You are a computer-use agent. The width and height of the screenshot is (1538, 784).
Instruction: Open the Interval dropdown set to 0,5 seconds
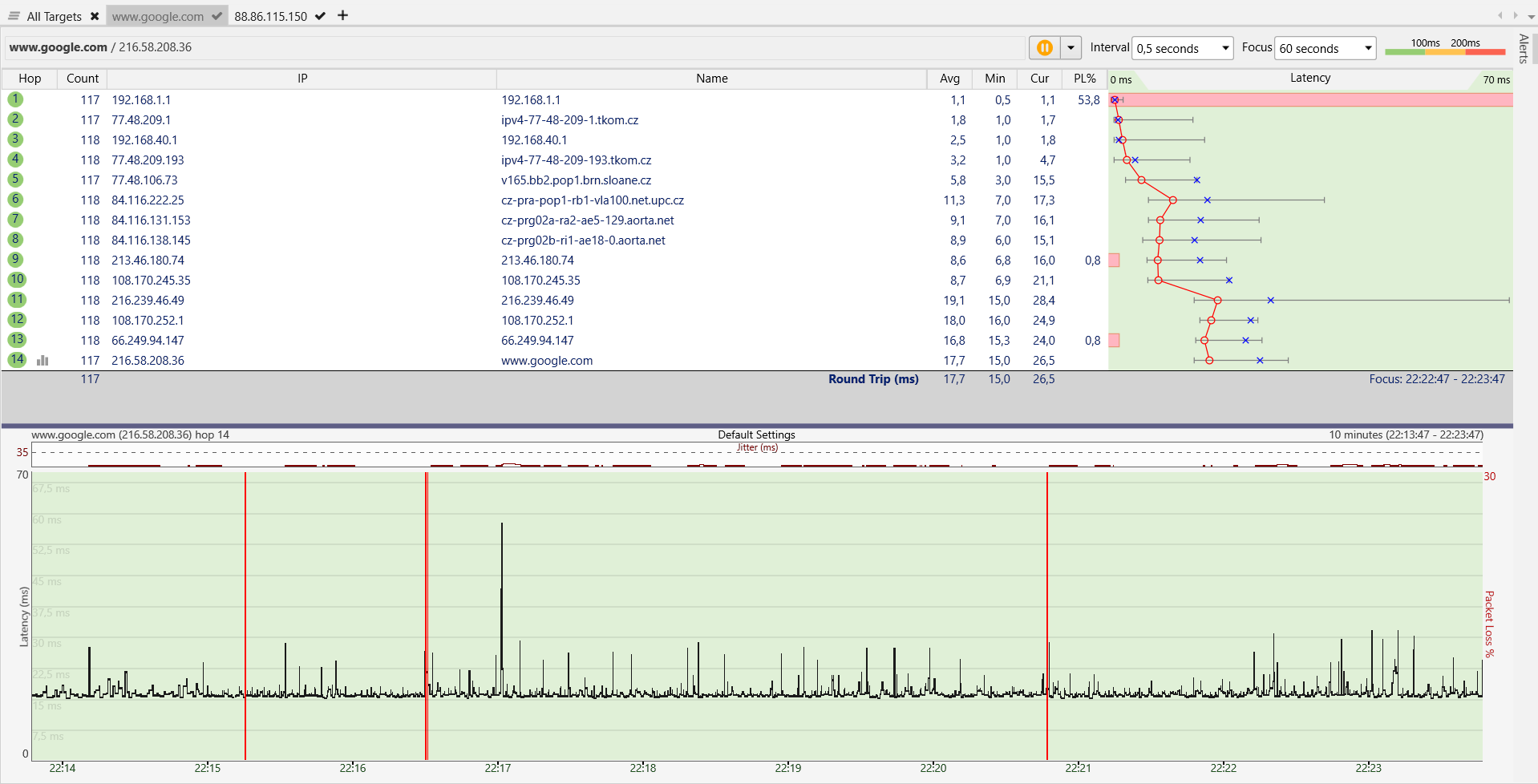click(1182, 48)
